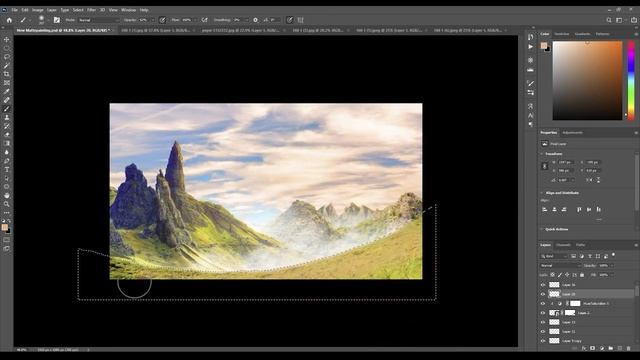This screenshot has width=640, height=360.
Task: Toggle pressure for opacity button
Action: [162, 20]
